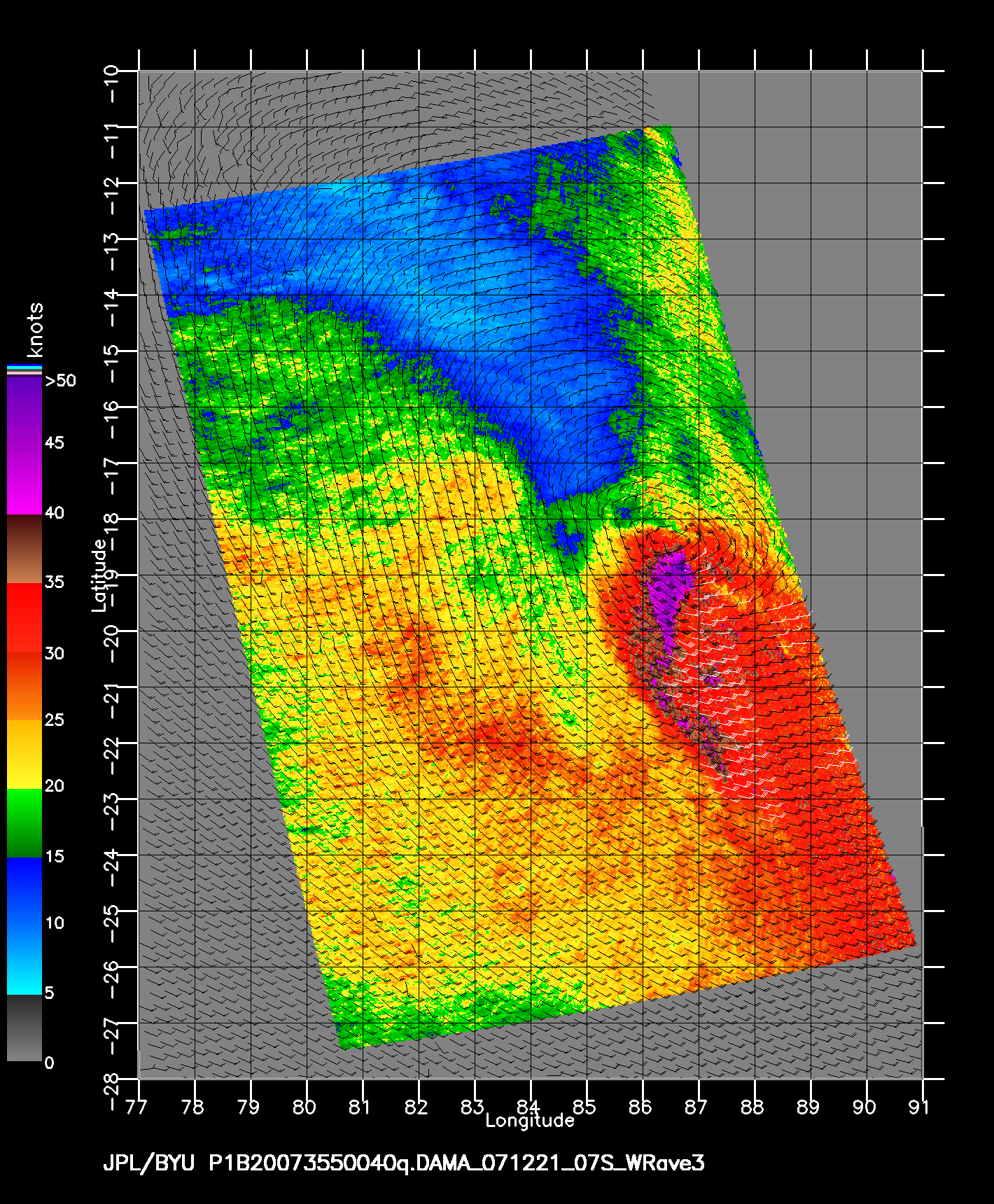Click the longitude axis label '83'

point(472,1107)
